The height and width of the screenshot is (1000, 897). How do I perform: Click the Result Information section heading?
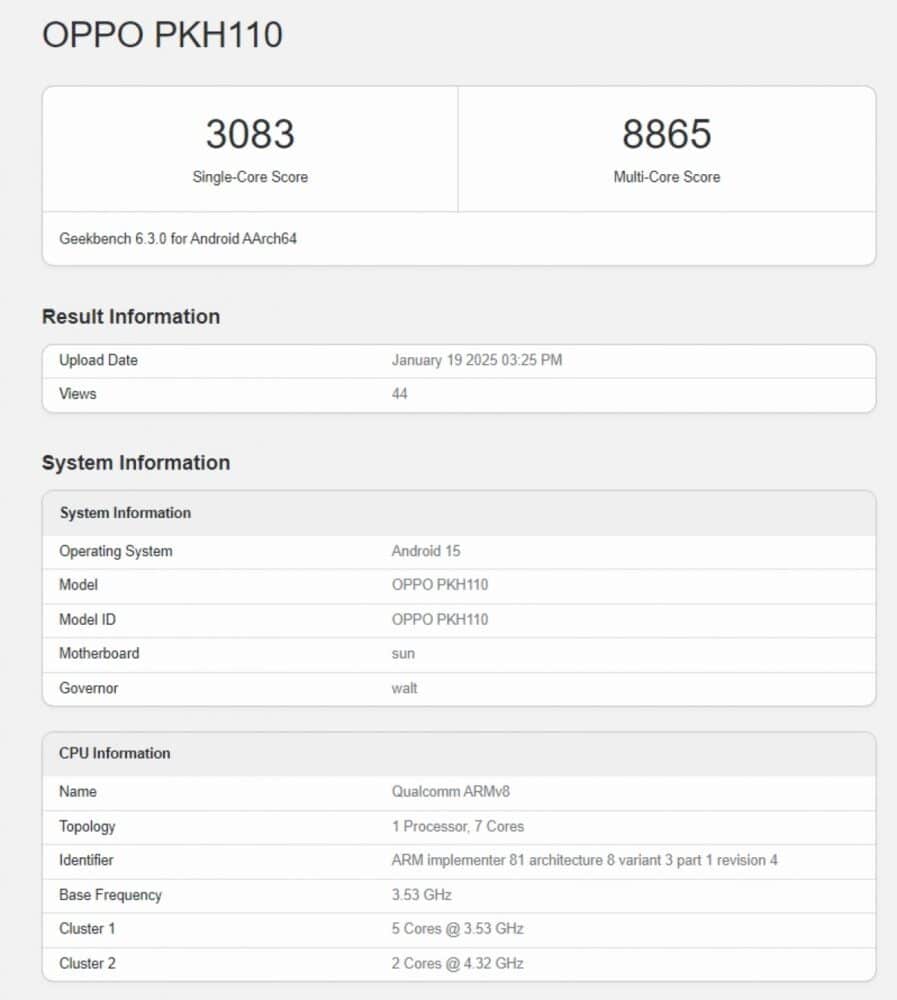pos(130,316)
